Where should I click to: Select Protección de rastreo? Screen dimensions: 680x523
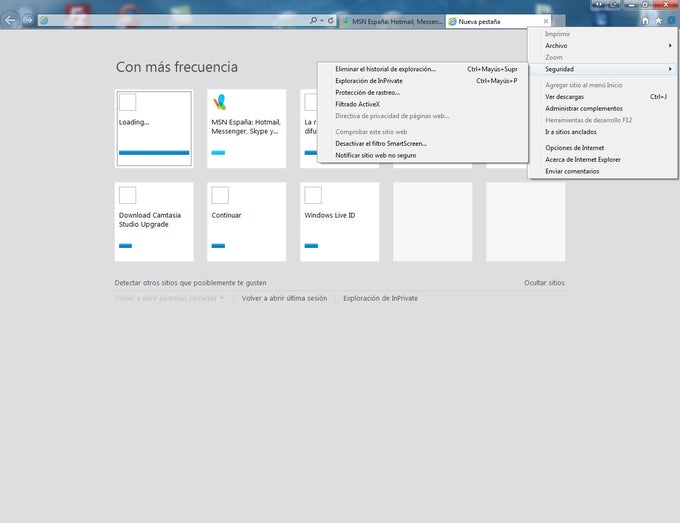(423, 92)
